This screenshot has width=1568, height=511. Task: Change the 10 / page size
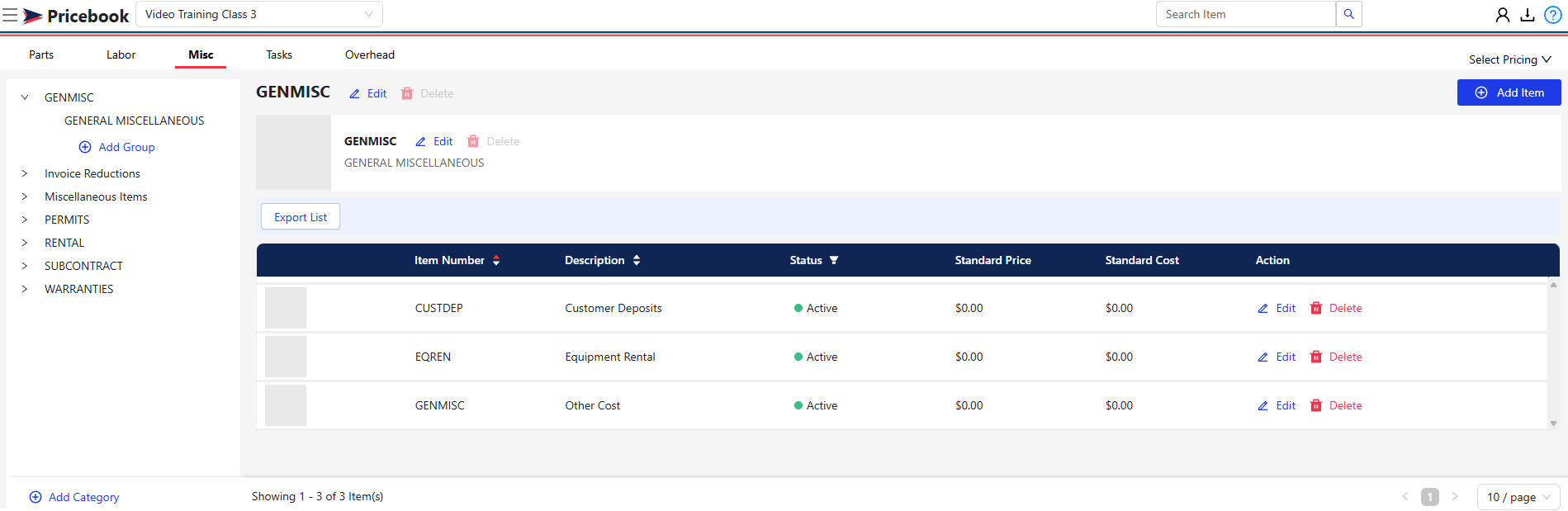[x=1518, y=497]
